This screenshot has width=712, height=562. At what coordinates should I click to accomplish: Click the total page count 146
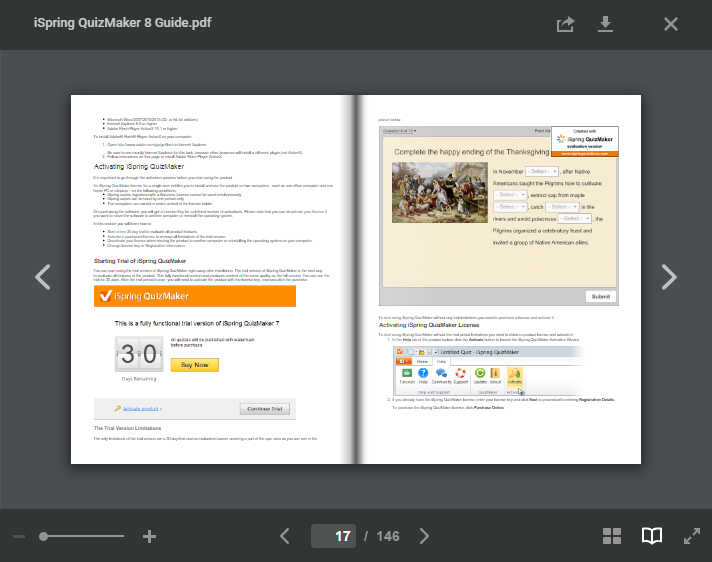(x=388, y=536)
